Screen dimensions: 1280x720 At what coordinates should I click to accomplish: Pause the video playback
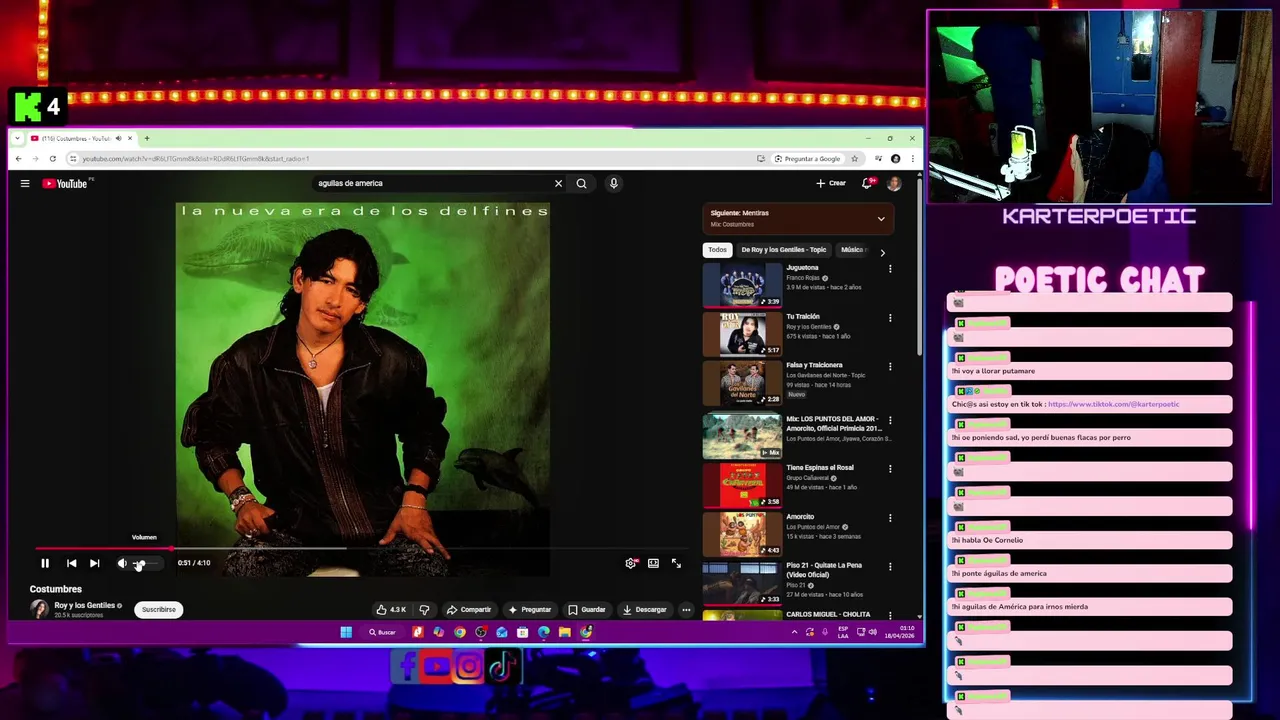point(45,563)
